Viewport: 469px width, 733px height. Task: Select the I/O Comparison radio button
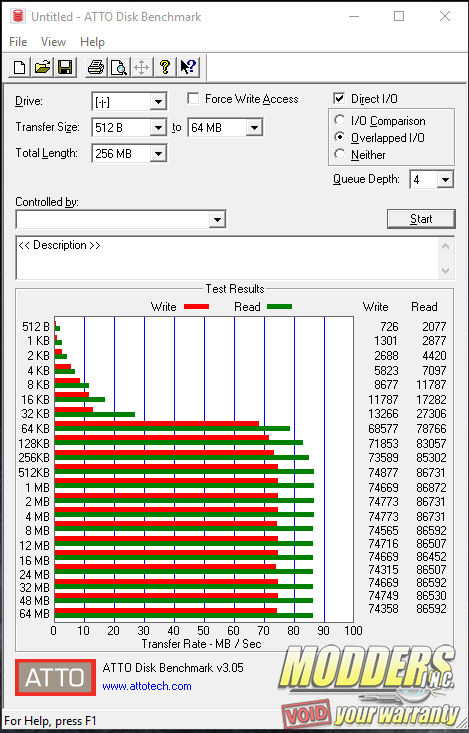tap(339, 121)
